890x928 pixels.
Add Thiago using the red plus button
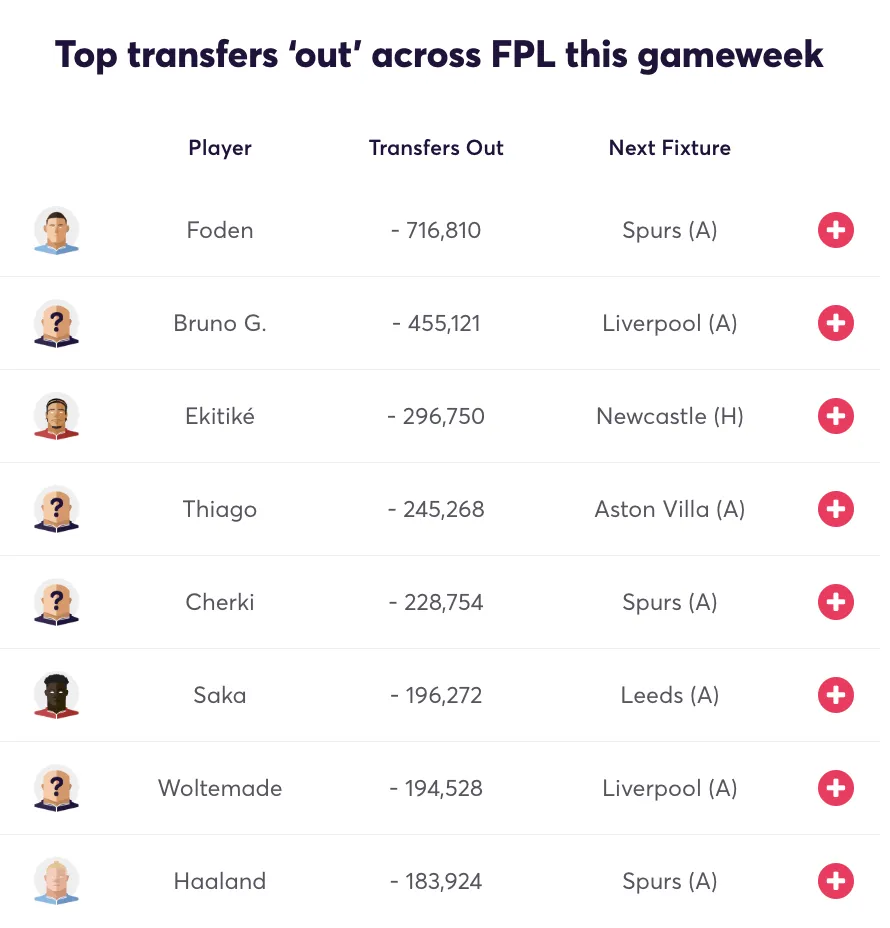click(835, 509)
